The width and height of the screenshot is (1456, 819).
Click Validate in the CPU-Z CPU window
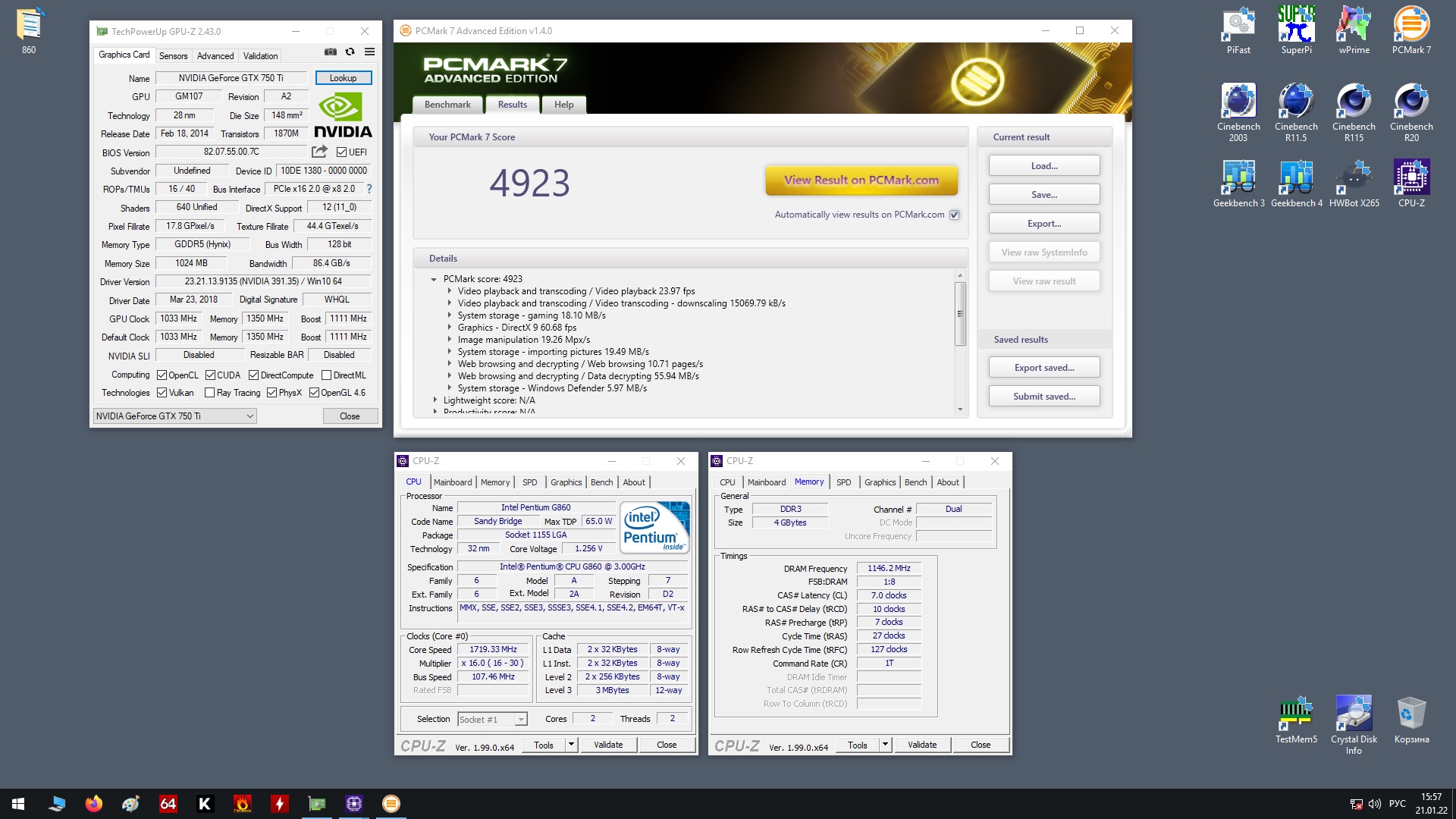coord(608,745)
